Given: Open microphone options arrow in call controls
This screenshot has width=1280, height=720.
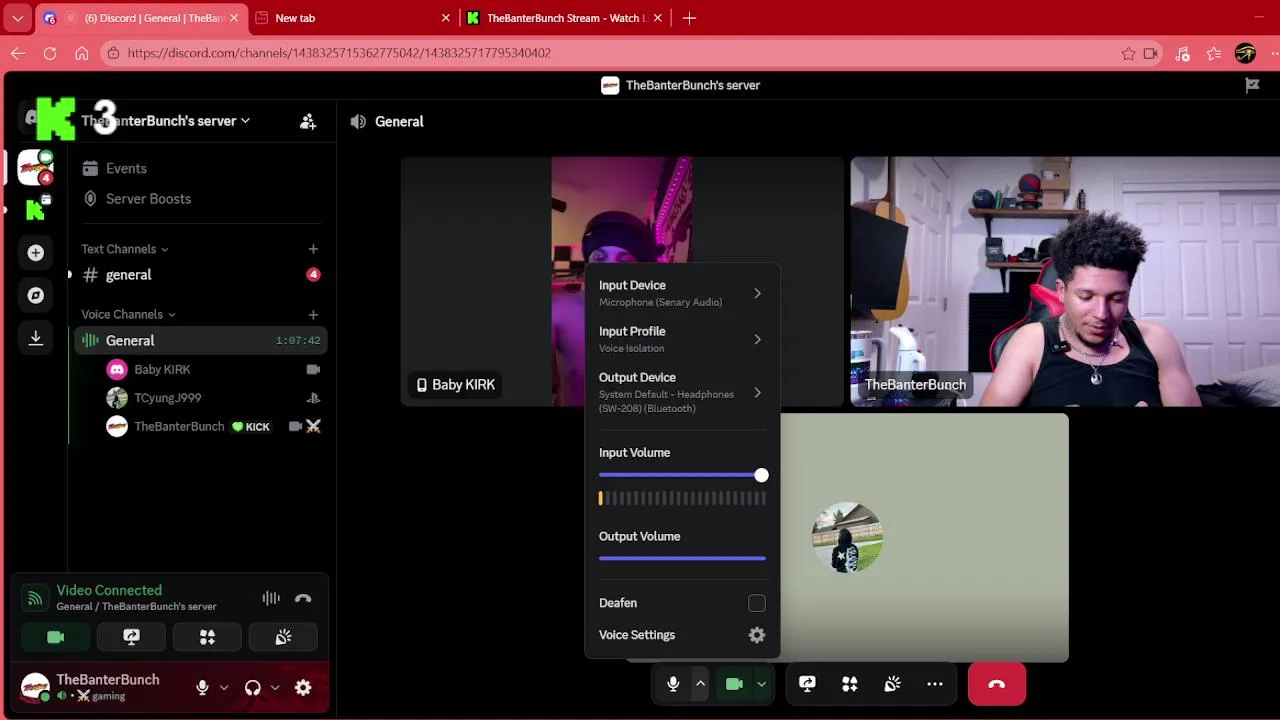Looking at the screenshot, I should pos(700,684).
